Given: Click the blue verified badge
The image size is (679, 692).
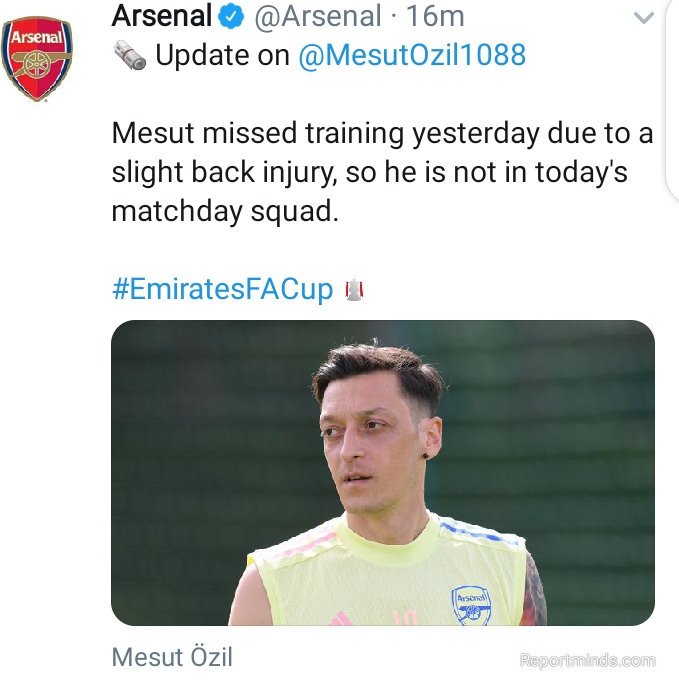Looking at the screenshot, I should 232,16.
